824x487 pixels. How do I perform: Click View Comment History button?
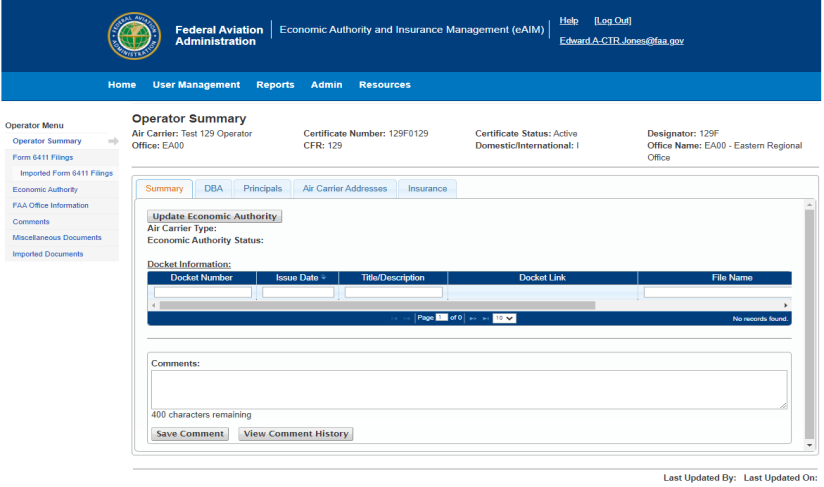pyautogui.click(x=296, y=434)
